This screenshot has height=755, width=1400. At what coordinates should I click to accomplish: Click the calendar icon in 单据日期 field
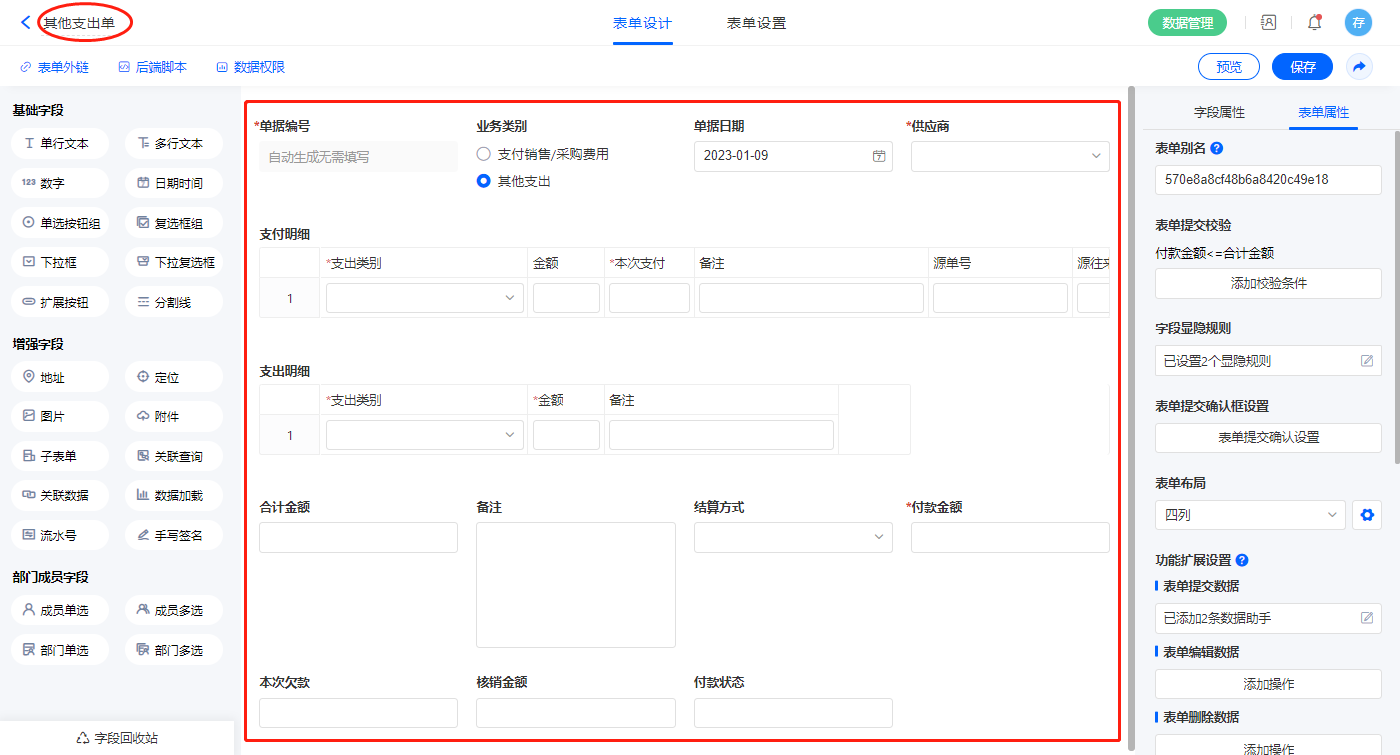tap(879, 156)
